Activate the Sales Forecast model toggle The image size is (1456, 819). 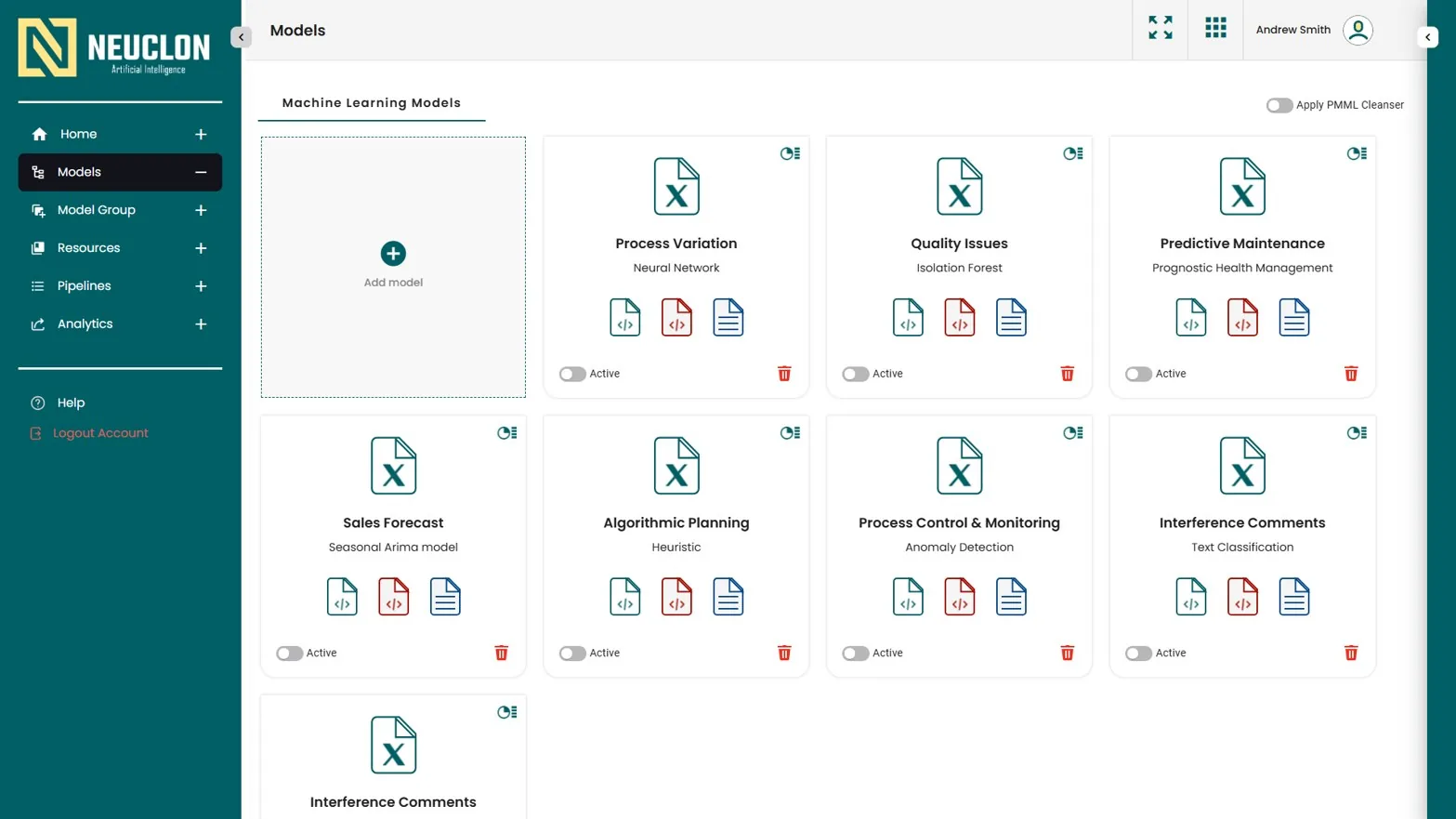click(289, 653)
